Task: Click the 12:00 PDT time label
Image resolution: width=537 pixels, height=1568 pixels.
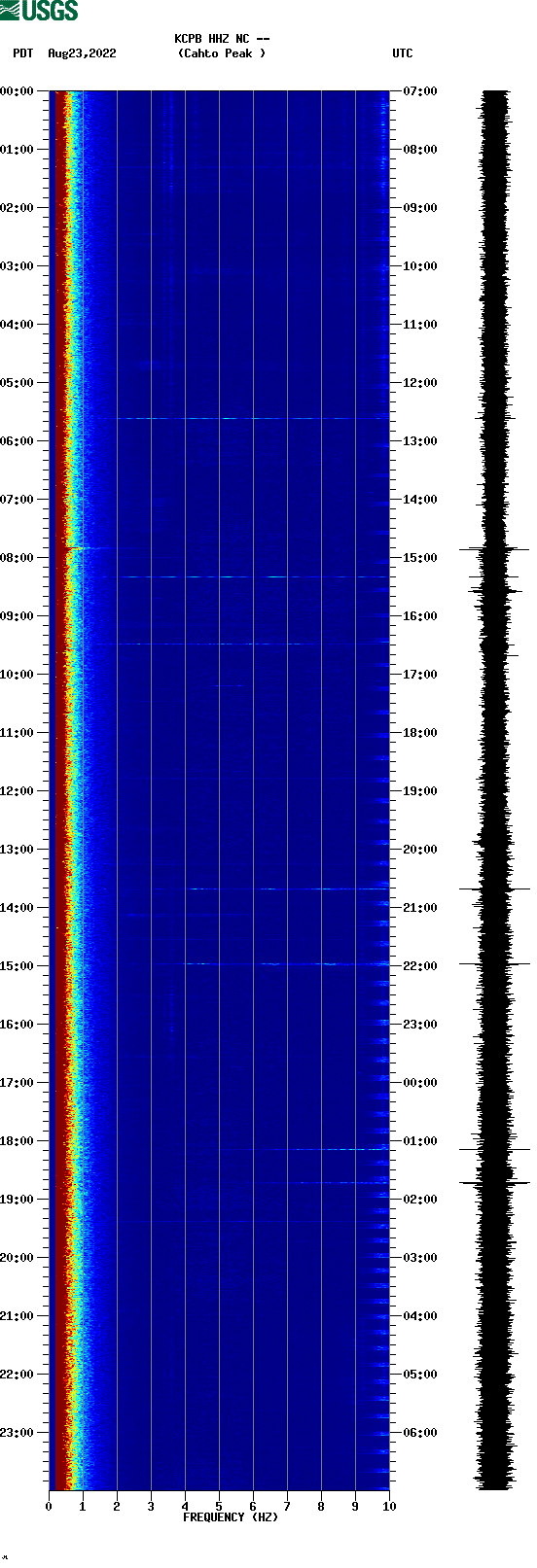Action: point(18,791)
